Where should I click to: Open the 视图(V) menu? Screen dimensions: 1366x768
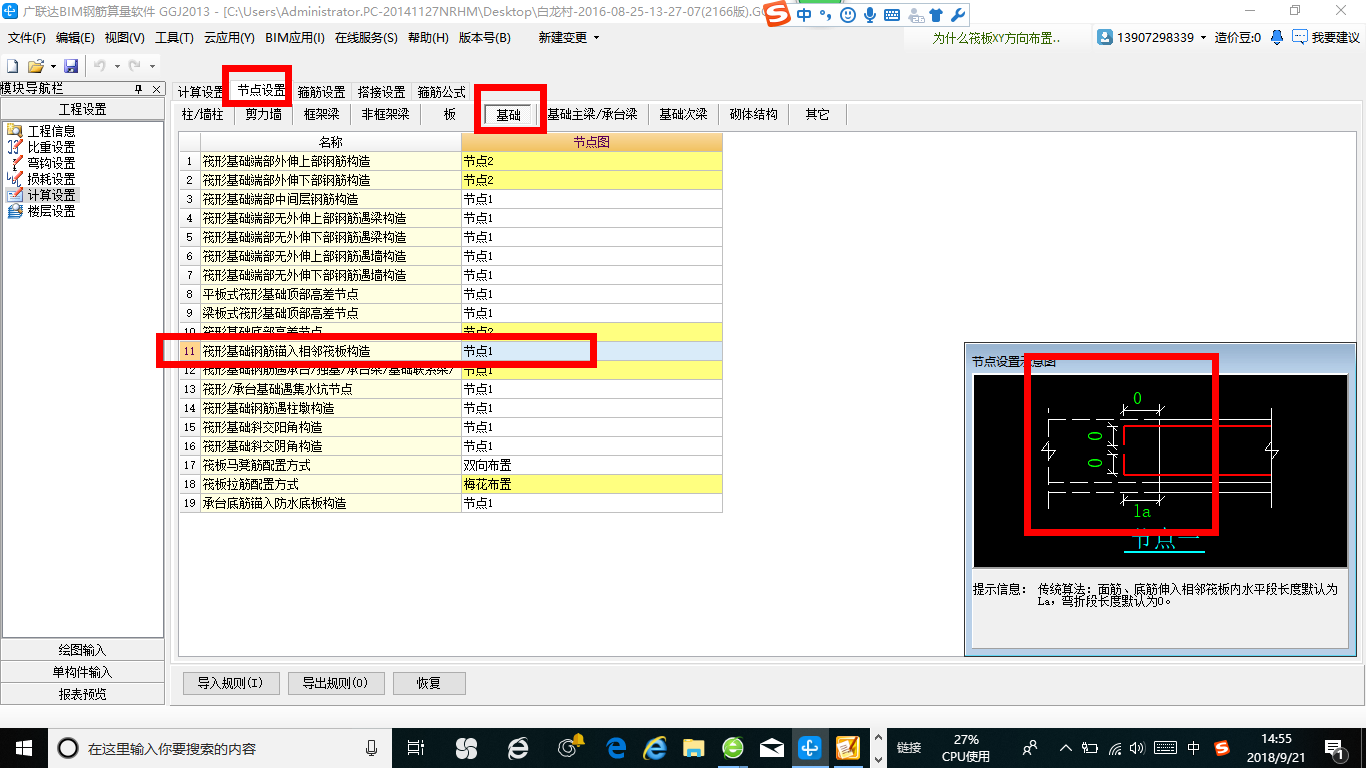coord(124,38)
